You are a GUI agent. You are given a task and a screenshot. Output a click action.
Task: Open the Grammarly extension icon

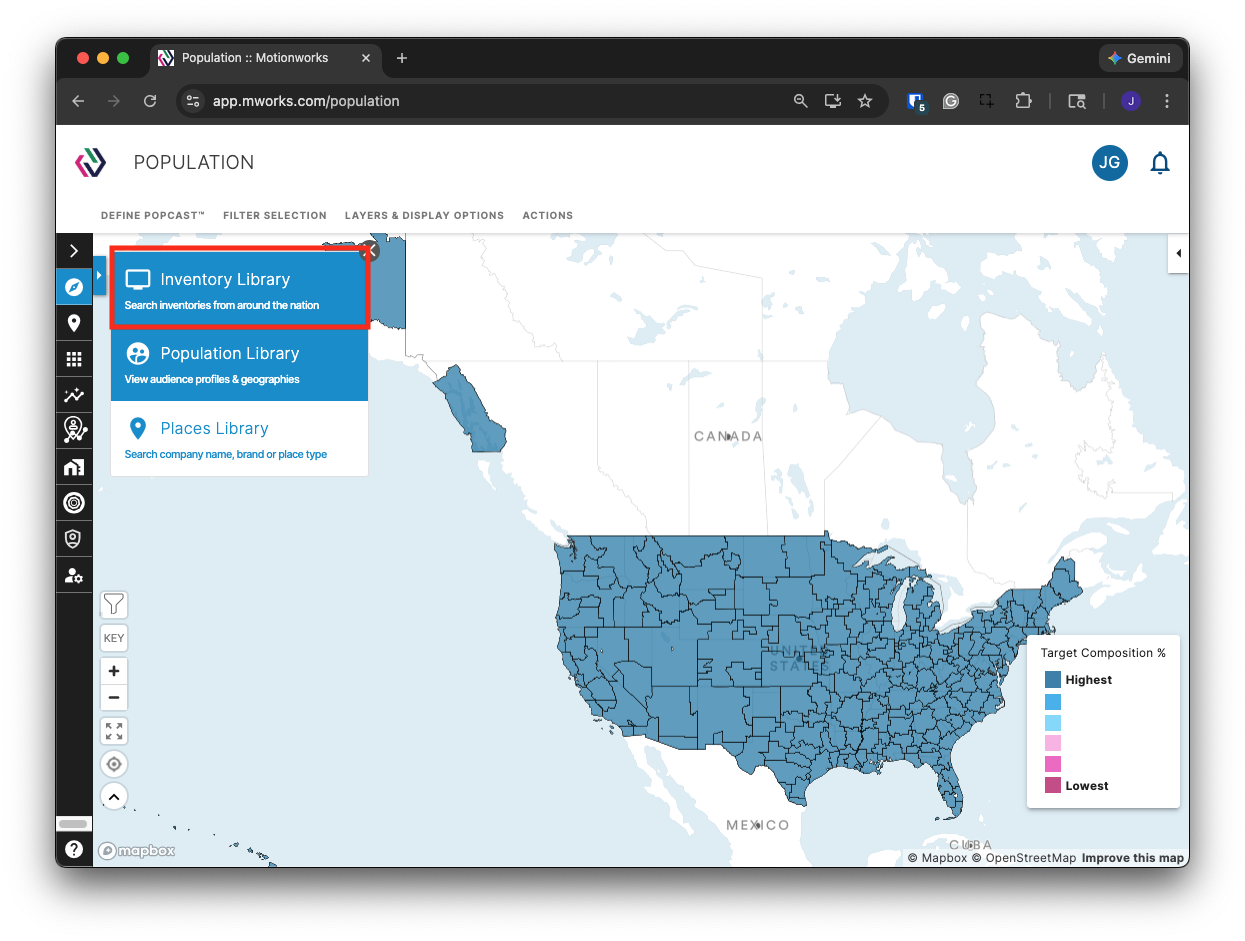pos(951,101)
